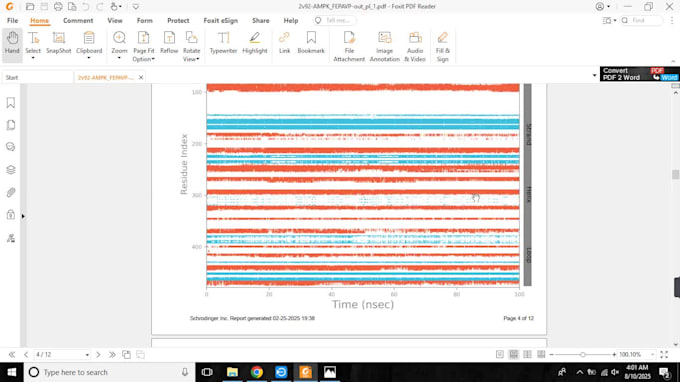Open the Security side panel
Viewport: 680px width, 382px height.
pyautogui.click(x=11, y=215)
